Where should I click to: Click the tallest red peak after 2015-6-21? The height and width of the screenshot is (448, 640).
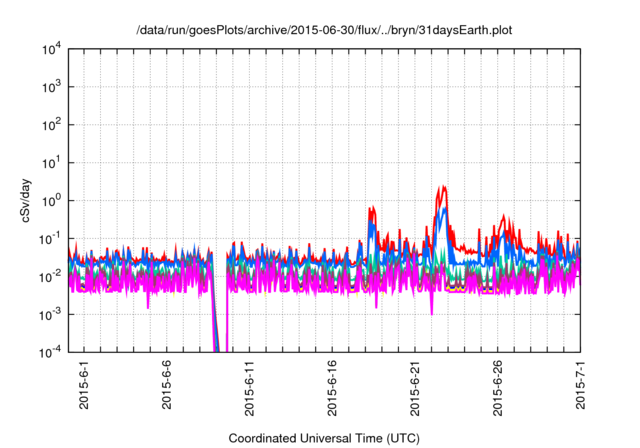point(442,188)
